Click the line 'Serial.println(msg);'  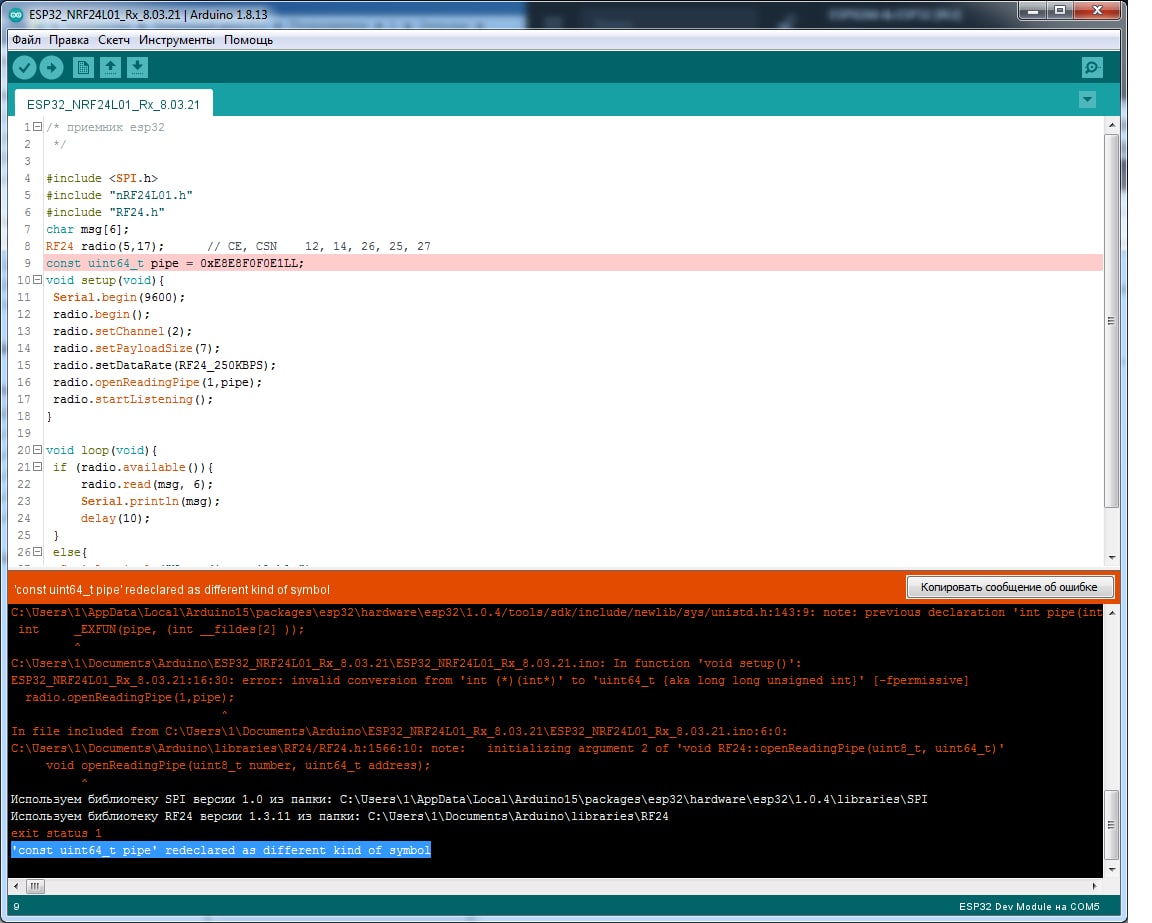[151, 501]
